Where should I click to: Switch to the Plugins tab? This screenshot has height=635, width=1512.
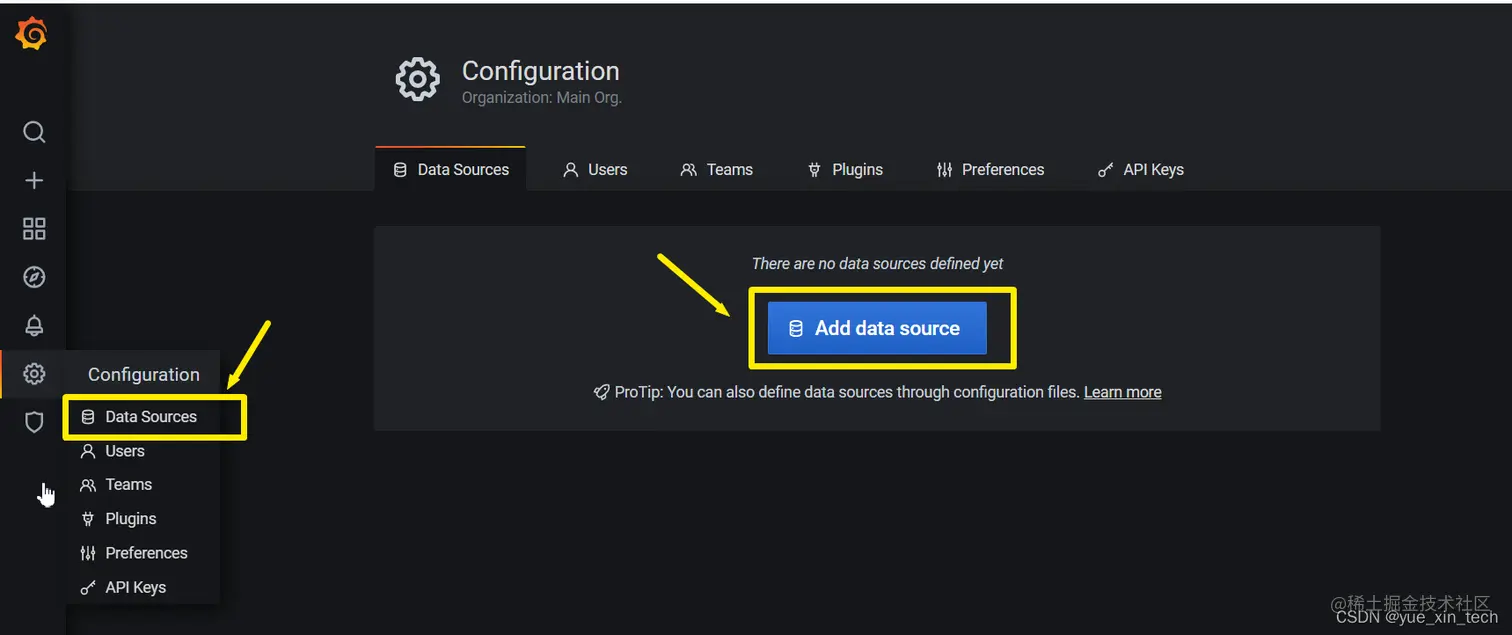tap(845, 169)
